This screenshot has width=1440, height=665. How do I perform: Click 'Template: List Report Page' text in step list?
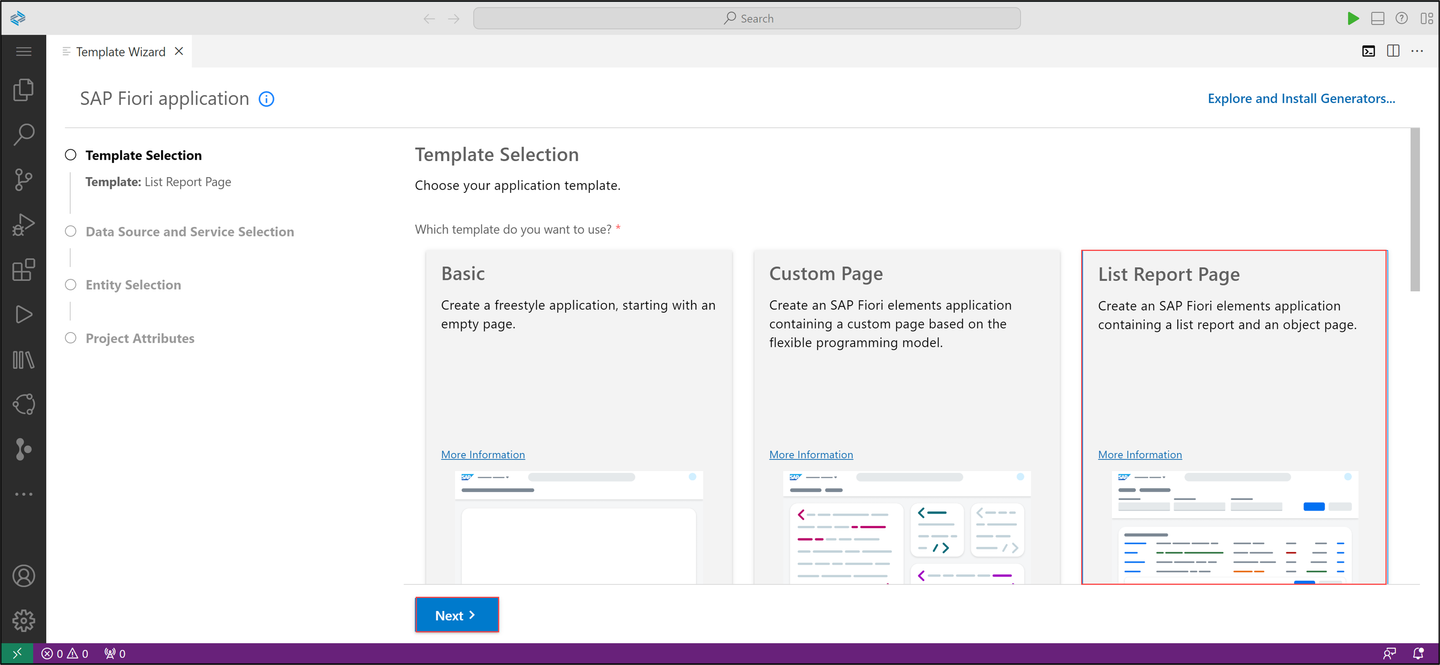pyautogui.click(x=158, y=182)
